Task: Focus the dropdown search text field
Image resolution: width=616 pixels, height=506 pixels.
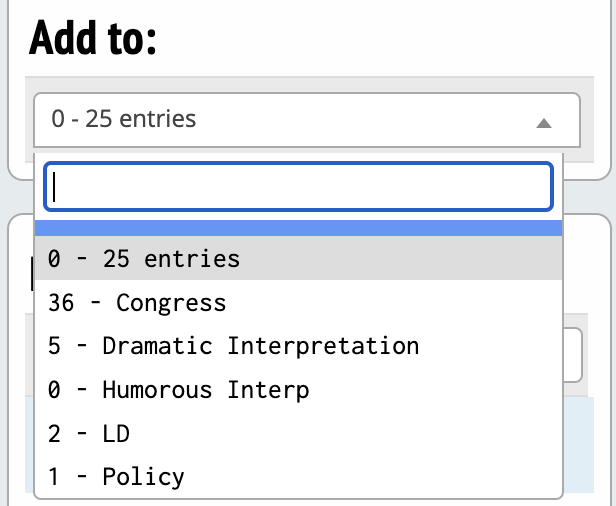Action: tap(298, 187)
